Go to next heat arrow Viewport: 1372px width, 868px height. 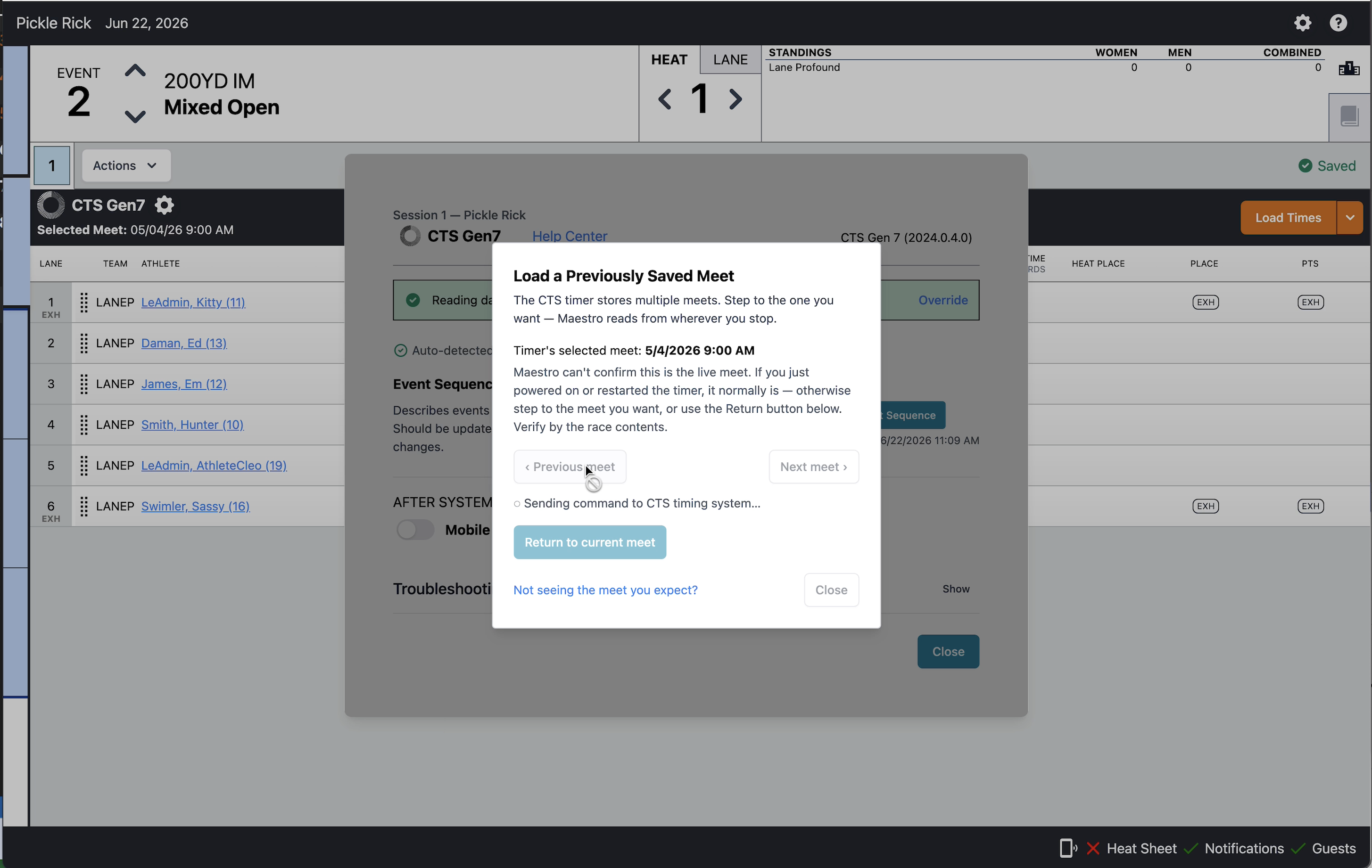[x=736, y=99]
